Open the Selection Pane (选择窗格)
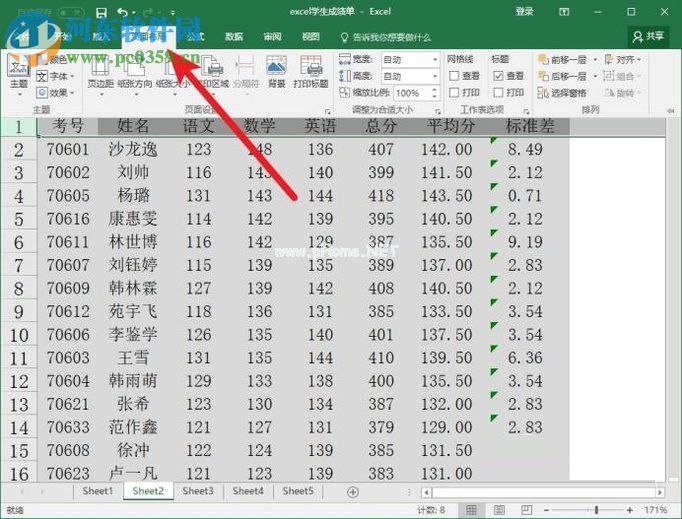The image size is (682, 519). [562, 93]
